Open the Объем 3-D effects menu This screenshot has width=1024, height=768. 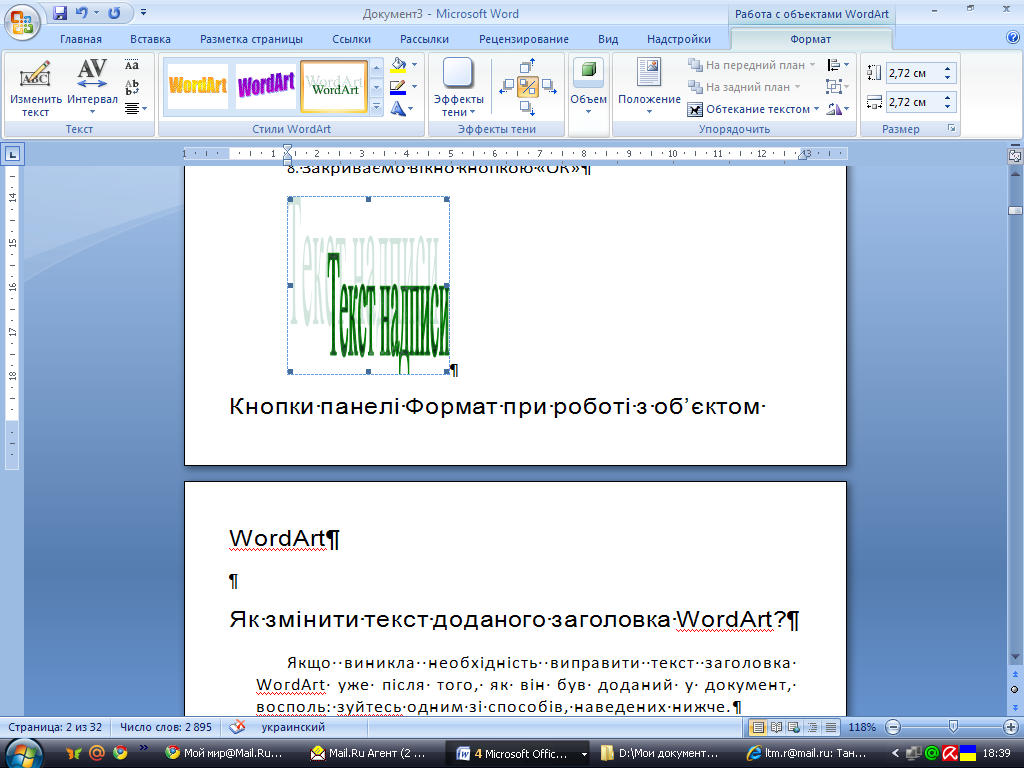[588, 88]
